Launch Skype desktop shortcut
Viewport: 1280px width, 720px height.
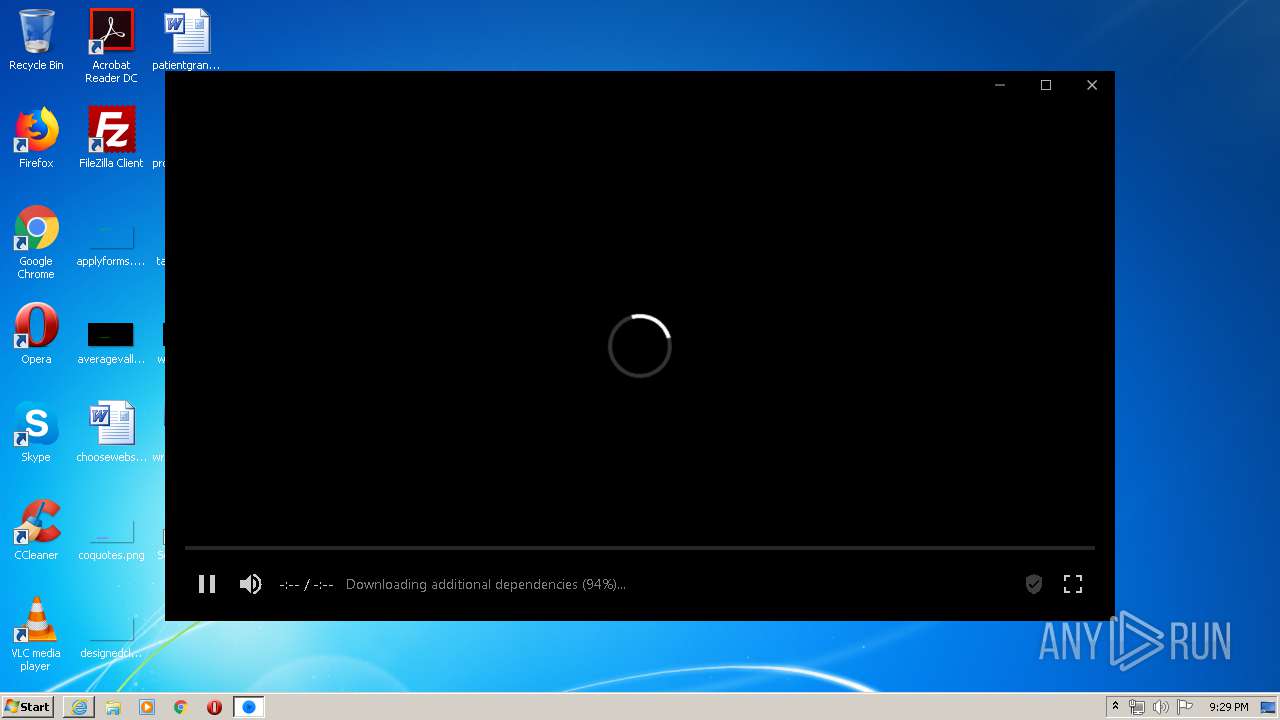pos(36,432)
